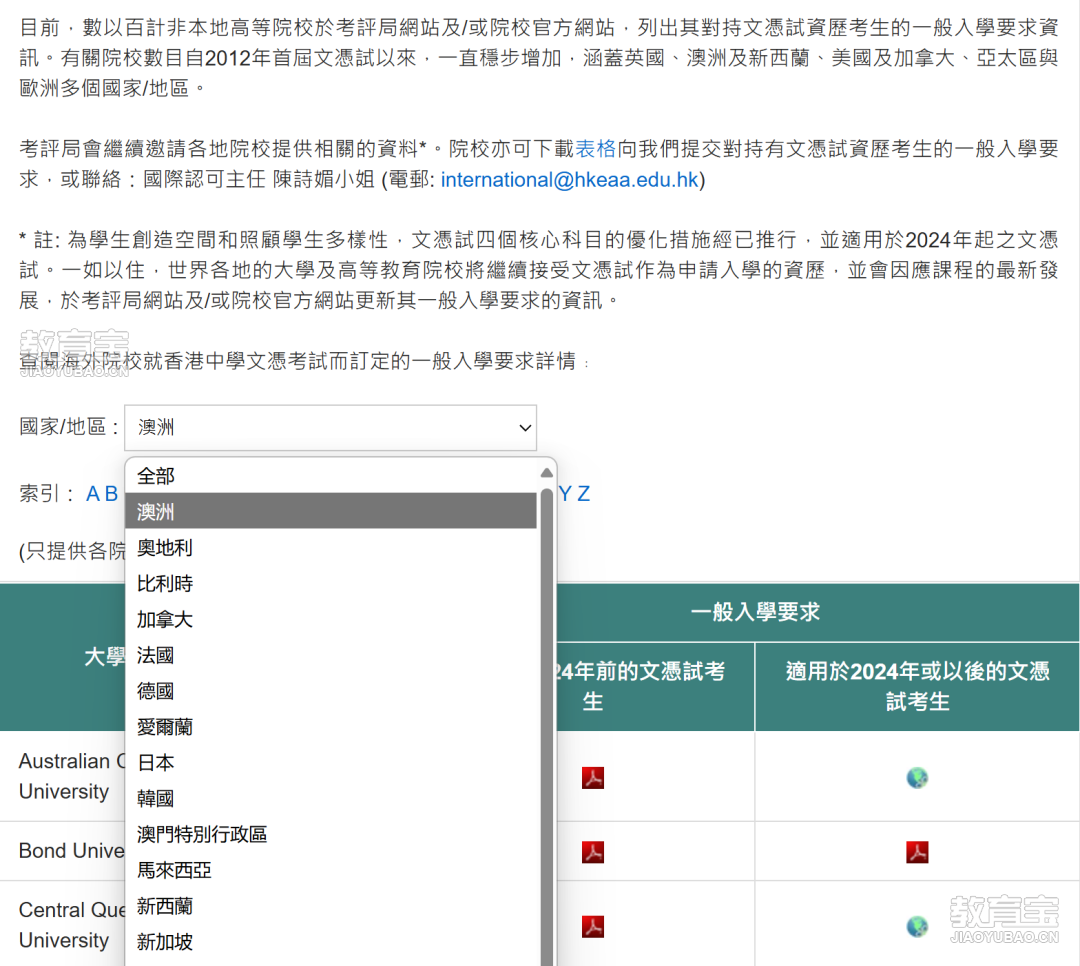Open pre-2024 PDF for Australian Catholic University

(592, 777)
